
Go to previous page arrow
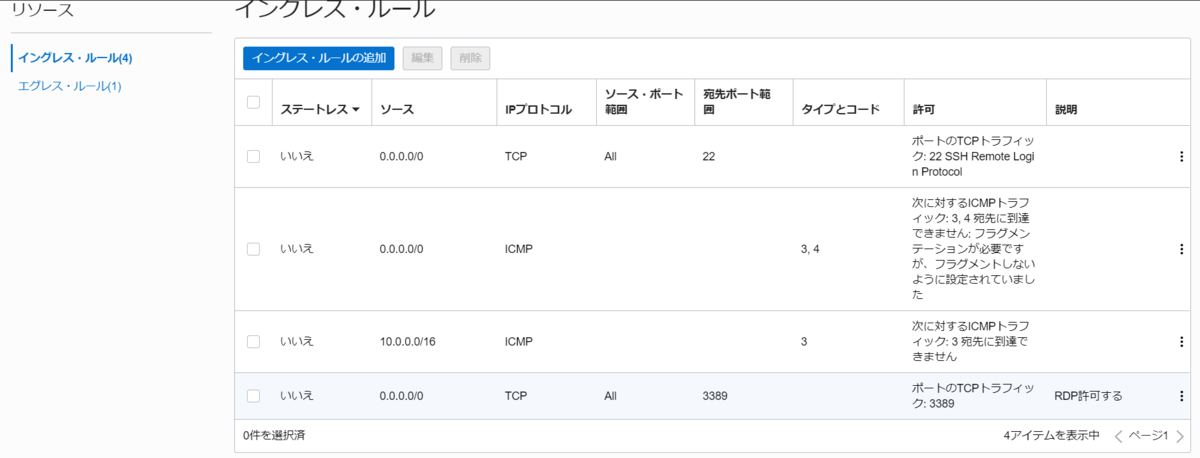[1119, 436]
